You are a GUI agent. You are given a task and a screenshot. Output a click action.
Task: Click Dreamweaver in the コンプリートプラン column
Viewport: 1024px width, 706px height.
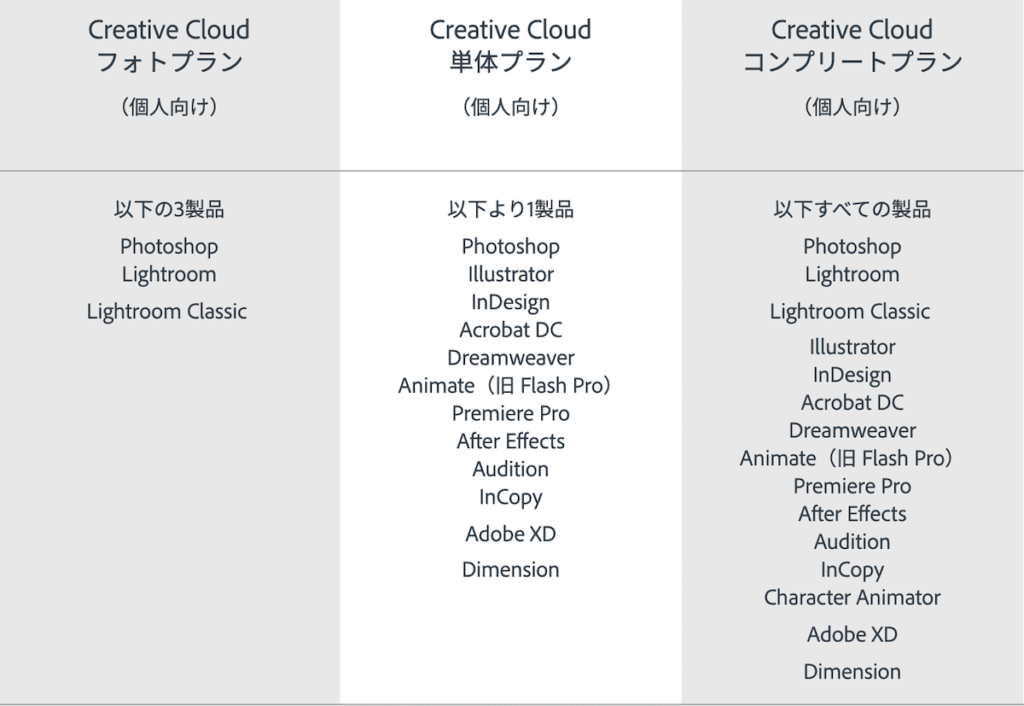pyautogui.click(x=852, y=431)
